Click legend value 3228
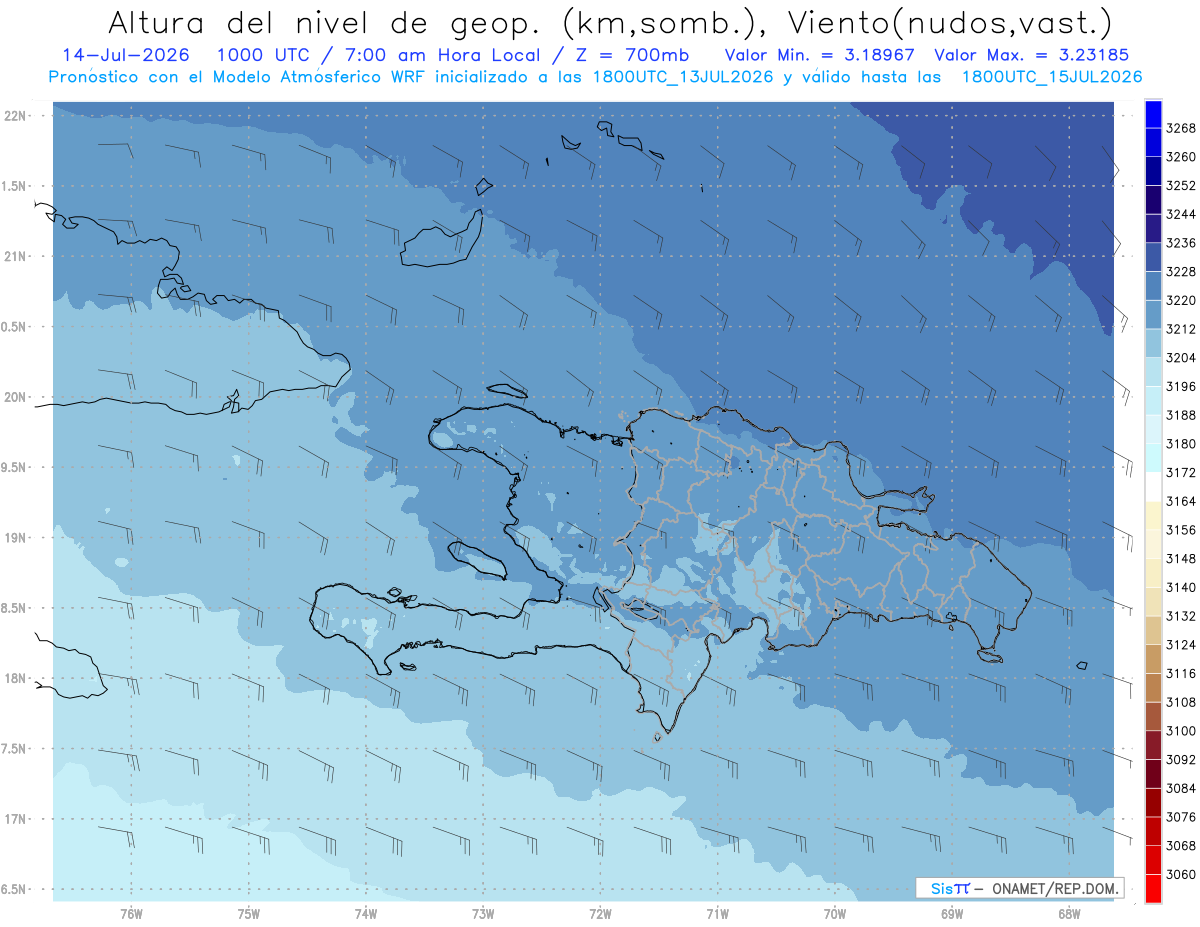Image resolution: width=1200 pixels, height=927 pixels. click(1180, 272)
